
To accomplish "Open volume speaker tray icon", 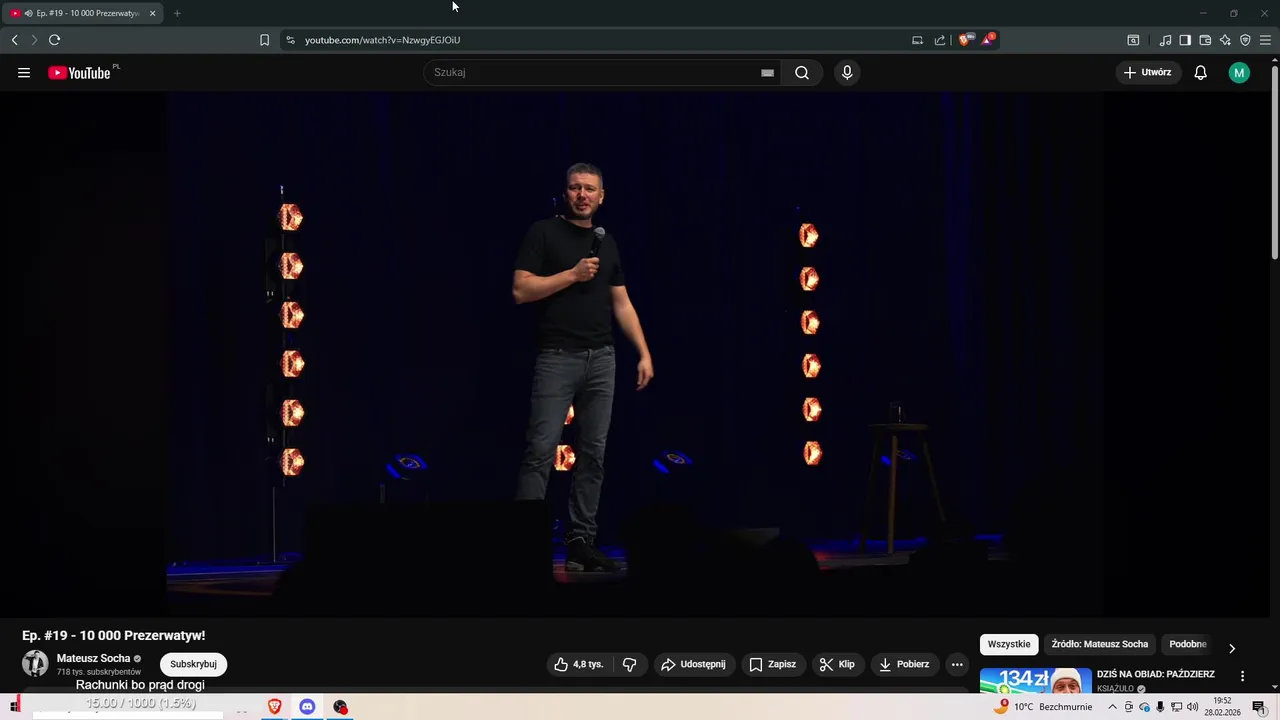I will (1192, 707).
